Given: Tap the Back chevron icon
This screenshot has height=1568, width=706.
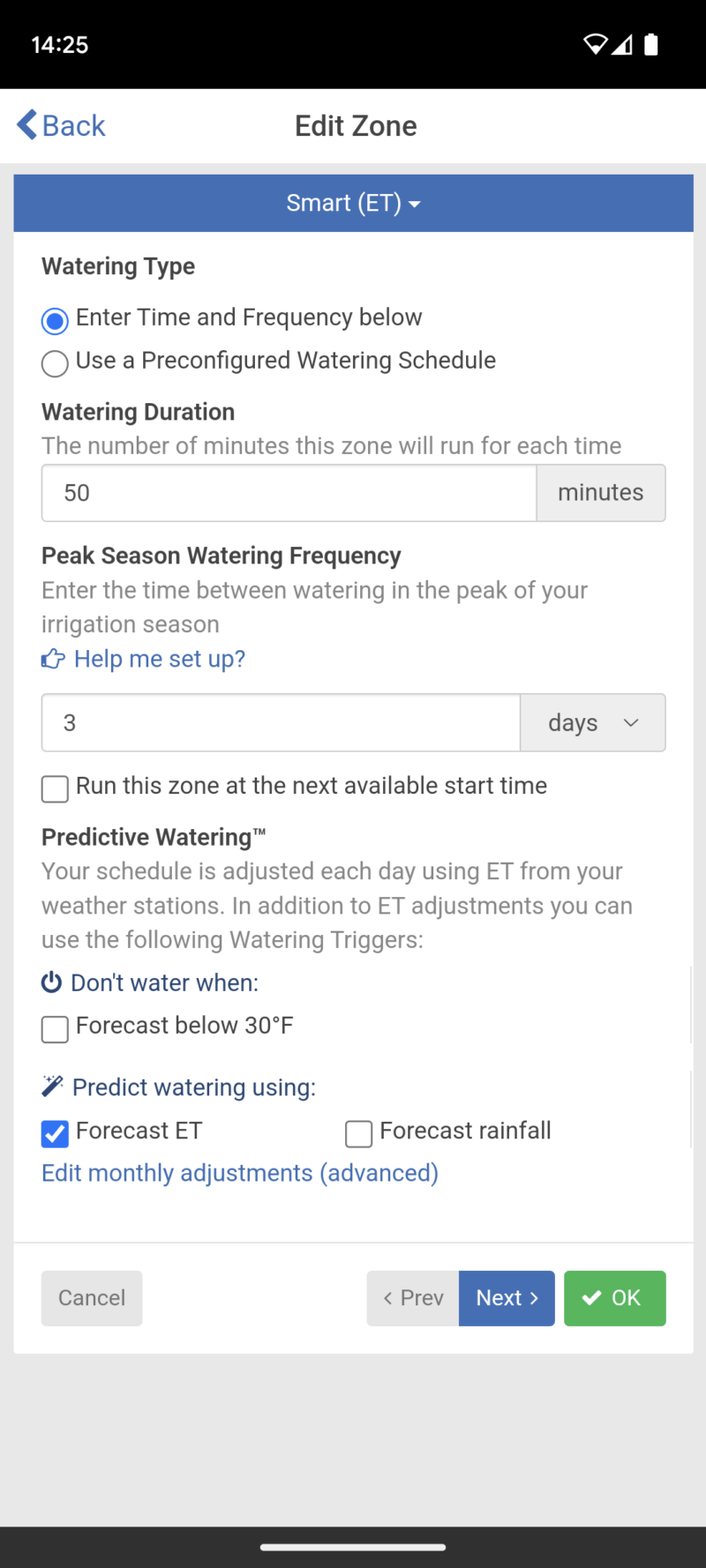Looking at the screenshot, I should (27, 125).
